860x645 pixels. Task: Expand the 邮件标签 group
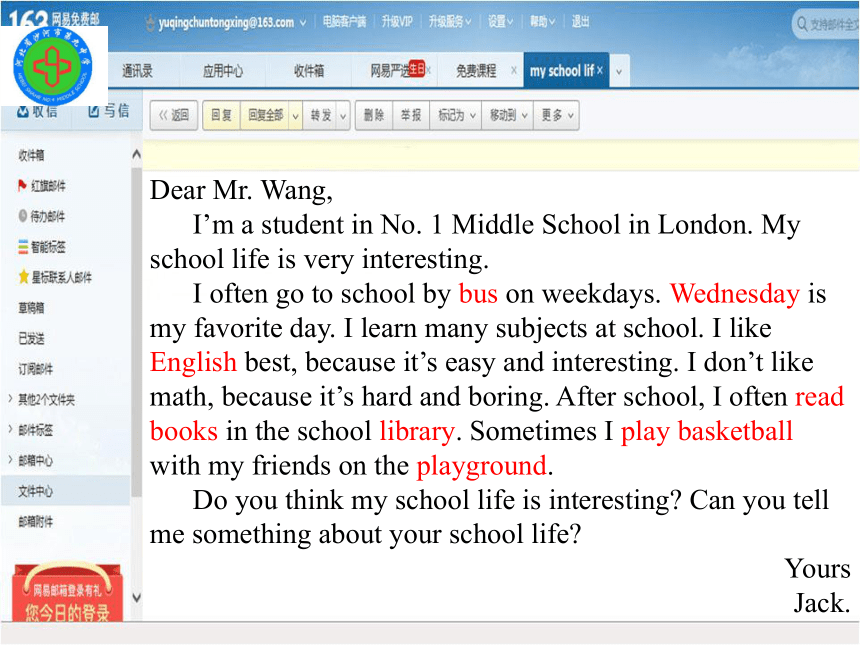pos(10,429)
